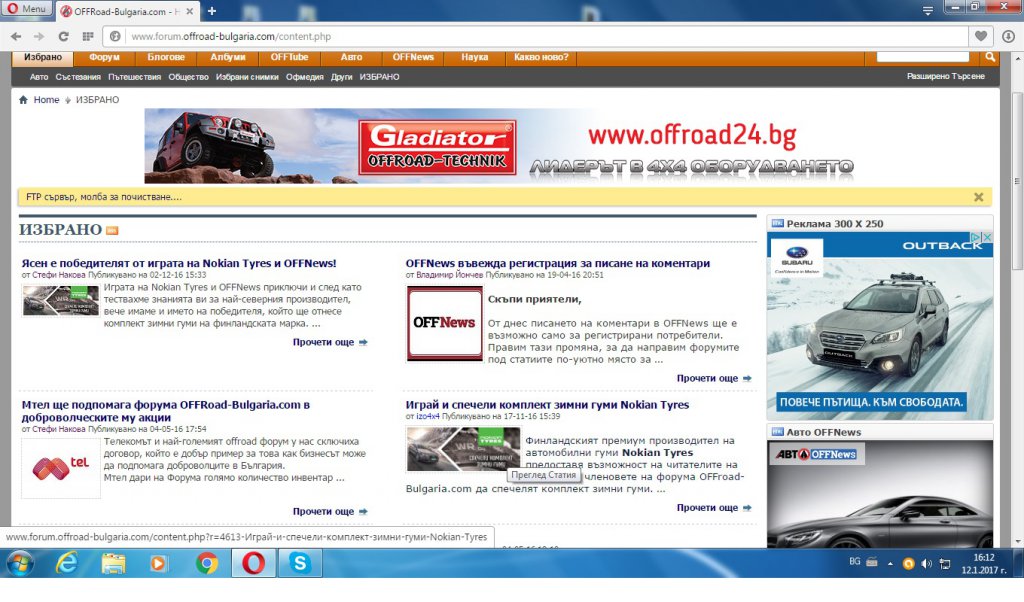Reload the page with the refresh icon

(63, 37)
